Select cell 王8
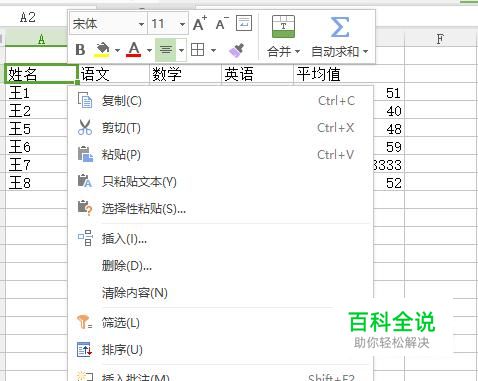This screenshot has width=478, height=381. pos(36,182)
